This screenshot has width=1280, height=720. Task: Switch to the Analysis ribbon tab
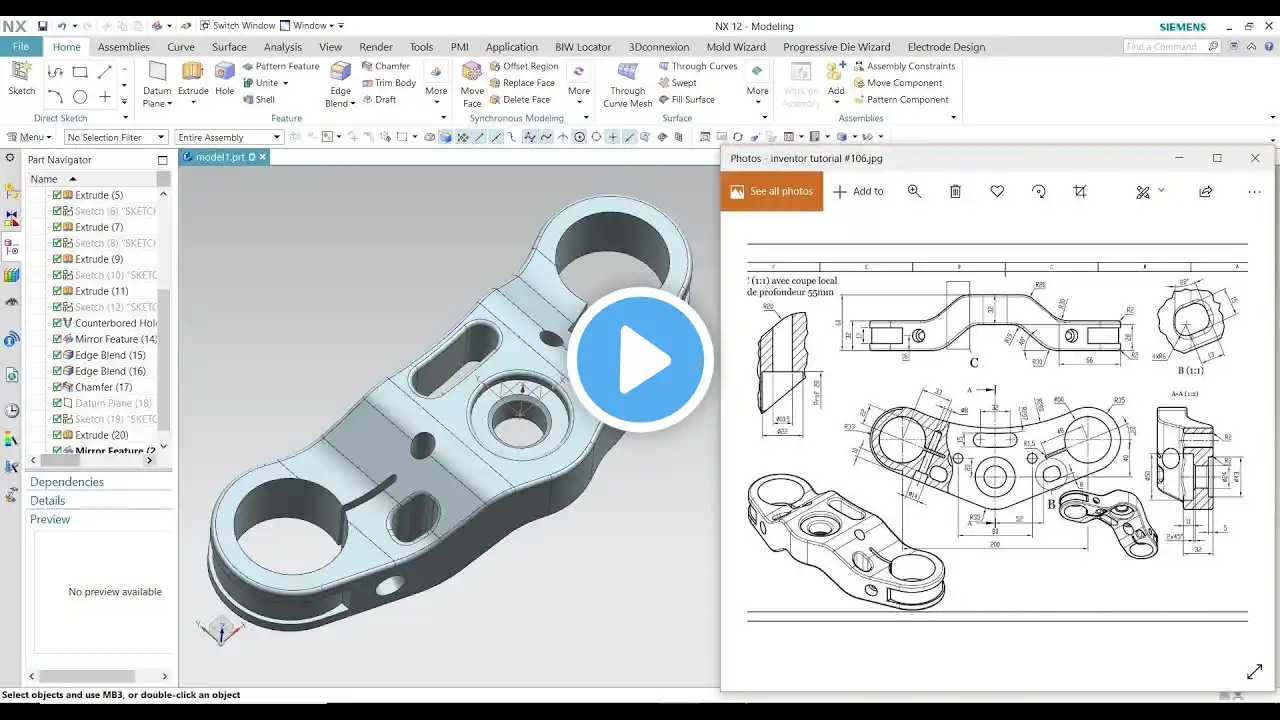(283, 47)
